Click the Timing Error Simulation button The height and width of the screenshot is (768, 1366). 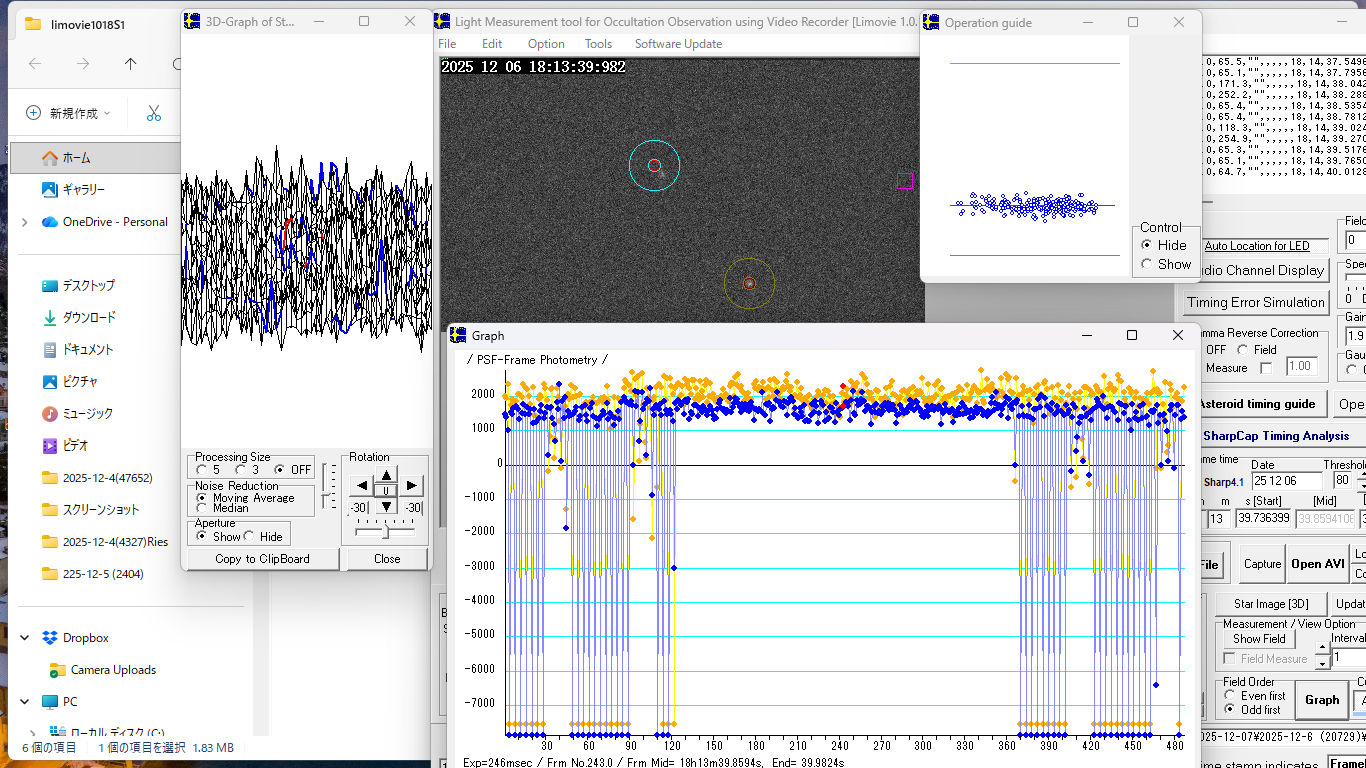tap(1255, 302)
